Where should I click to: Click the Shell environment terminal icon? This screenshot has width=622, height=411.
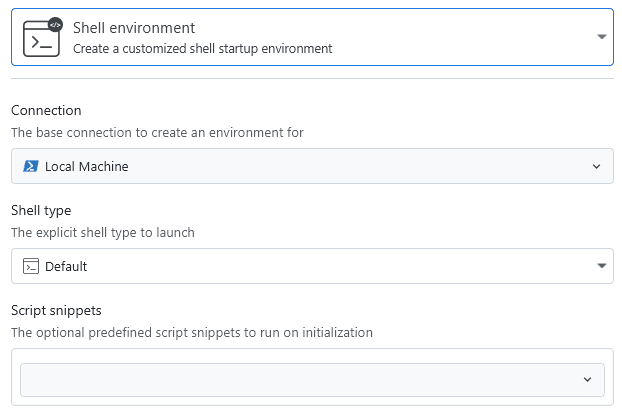click(40, 38)
